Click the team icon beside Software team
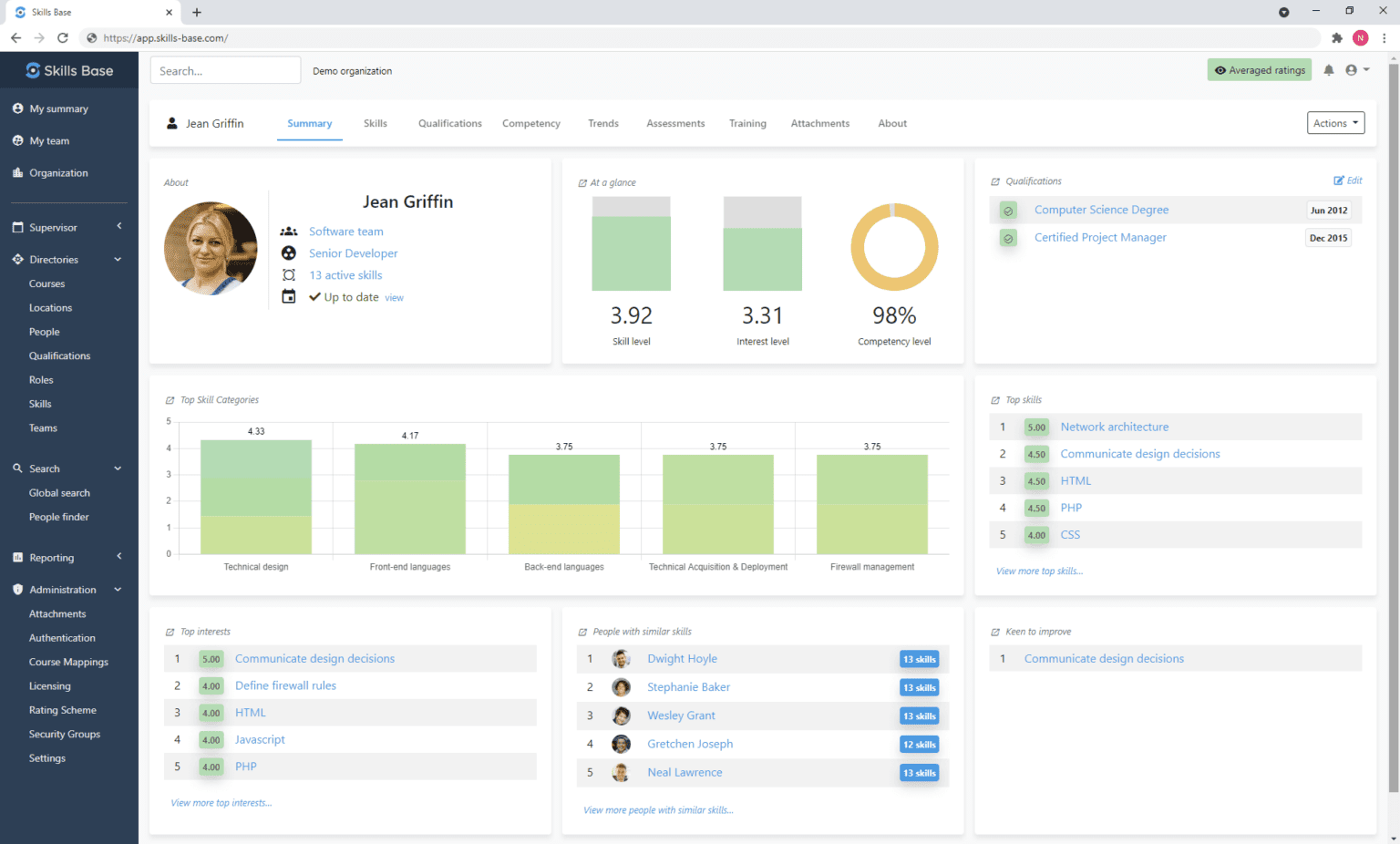Viewport: 1400px width, 844px height. coord(289,232)
